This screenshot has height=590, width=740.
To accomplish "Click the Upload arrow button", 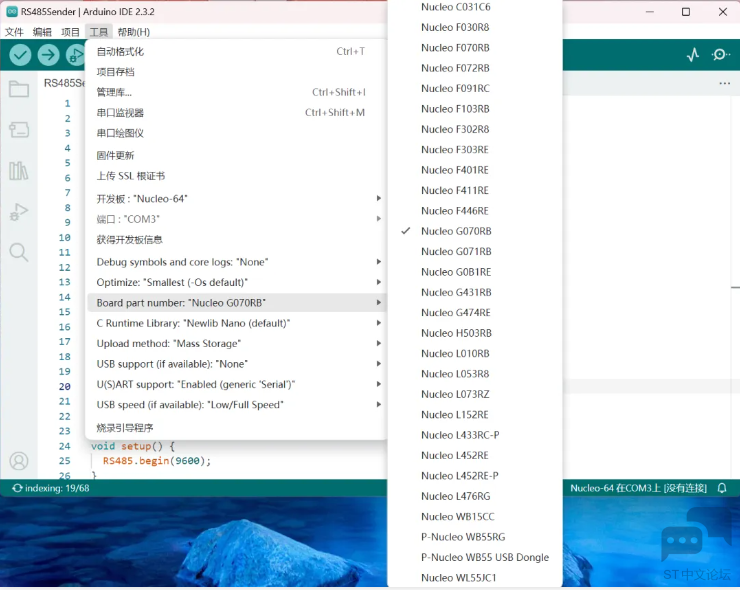I will 48,55.
